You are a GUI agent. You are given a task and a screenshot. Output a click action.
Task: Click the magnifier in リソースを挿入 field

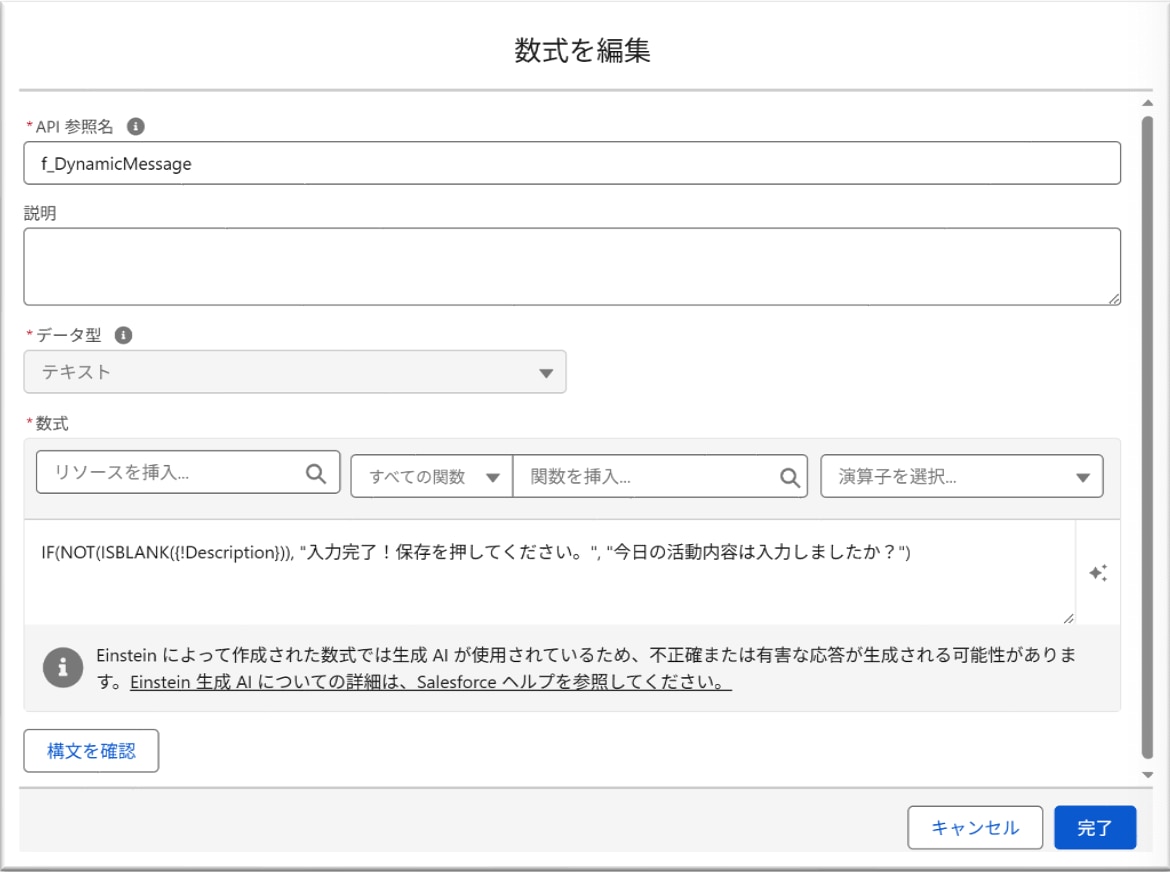coord(316,473)
